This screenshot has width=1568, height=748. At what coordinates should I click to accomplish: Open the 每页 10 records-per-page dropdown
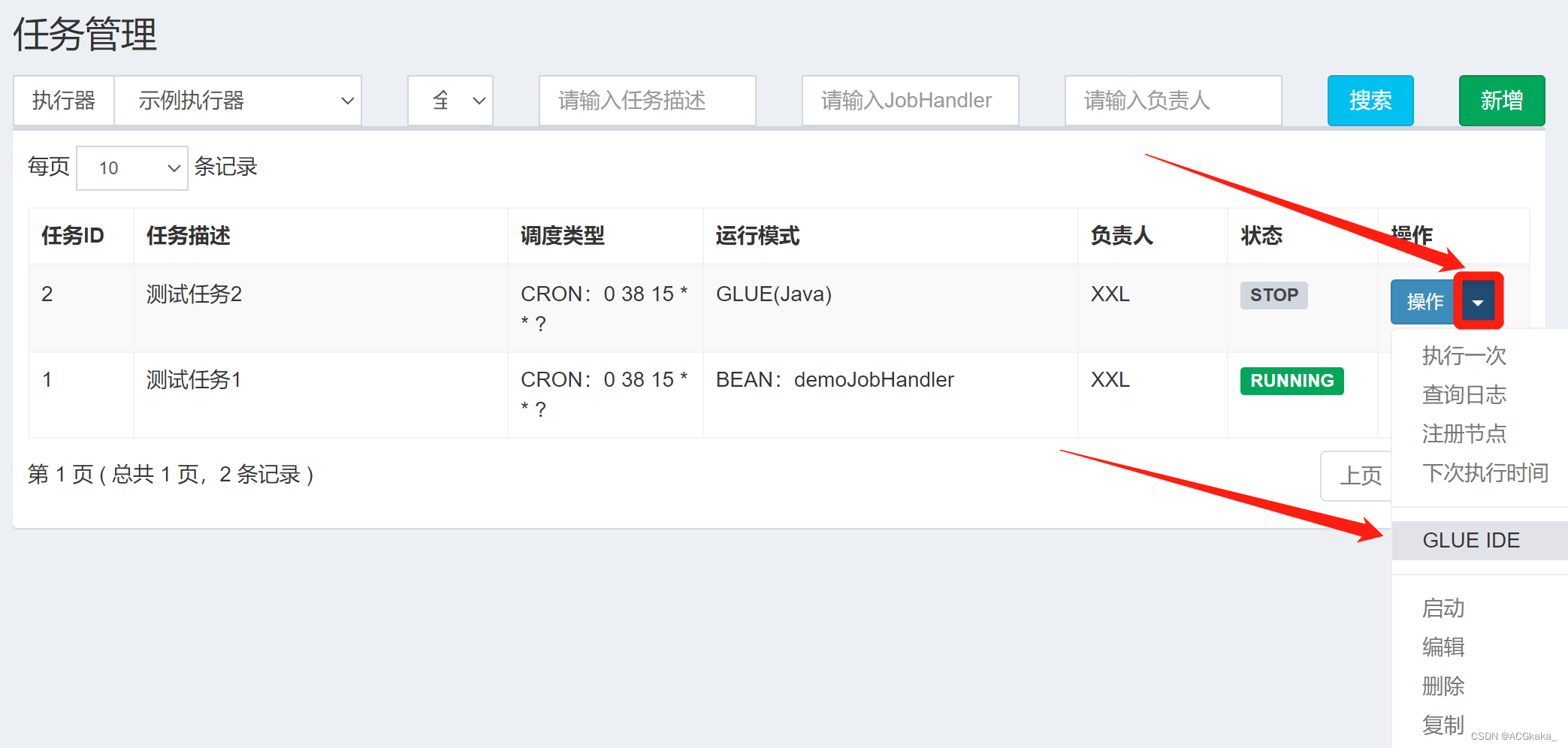pos(132,167)
